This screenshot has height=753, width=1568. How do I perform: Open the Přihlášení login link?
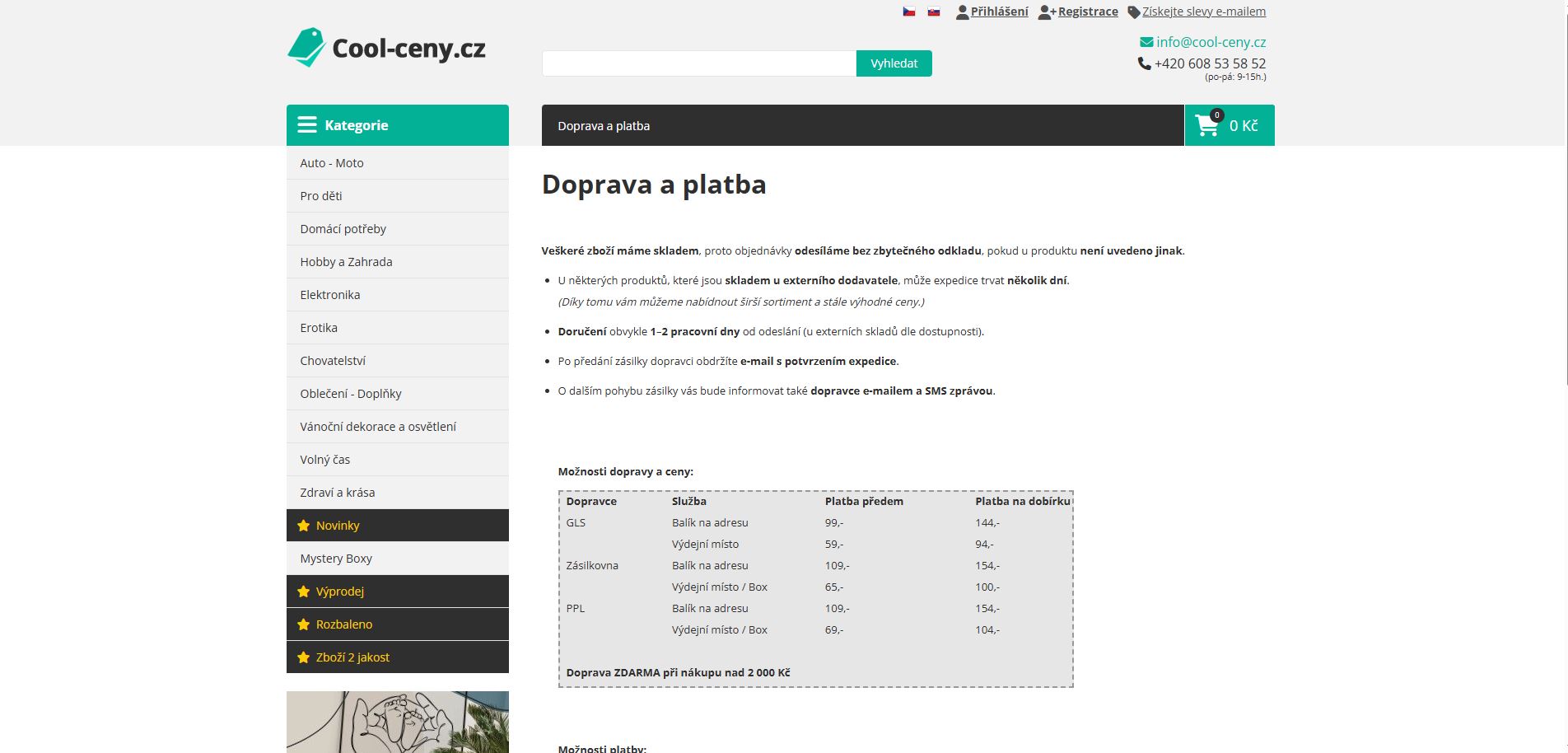pyautogui.click(x=999, y=12)
